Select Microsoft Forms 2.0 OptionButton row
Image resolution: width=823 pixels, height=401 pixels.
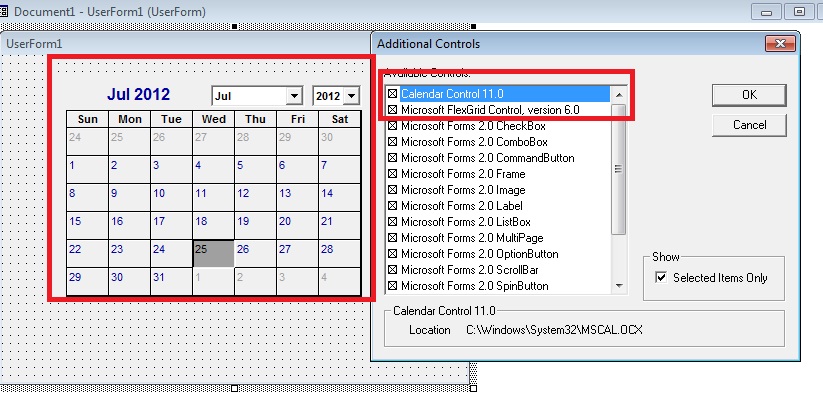(x=499, y=254)
